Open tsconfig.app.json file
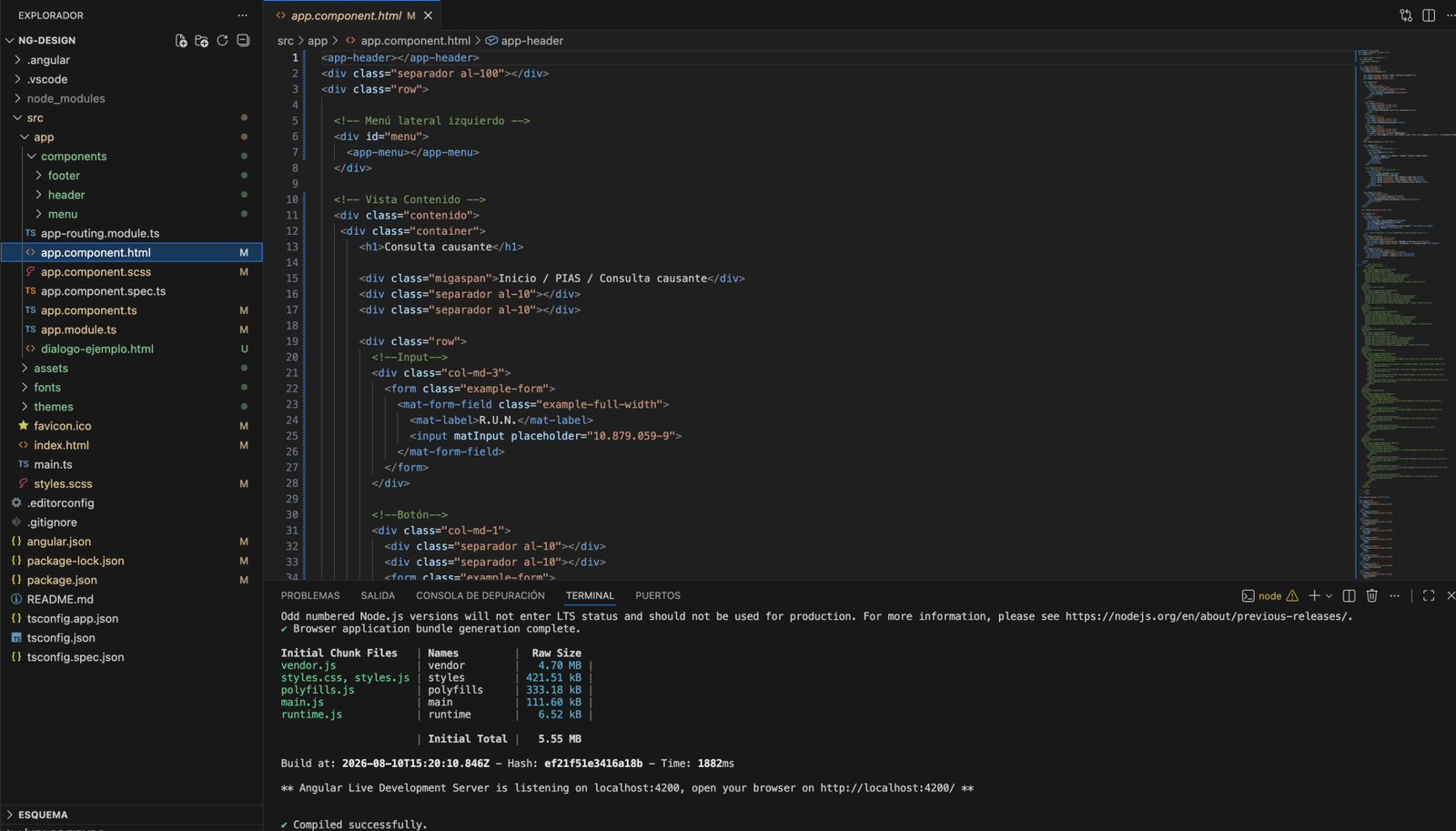Image resolution: width=1456 pixels, height=831 pixels. [131, 618]
